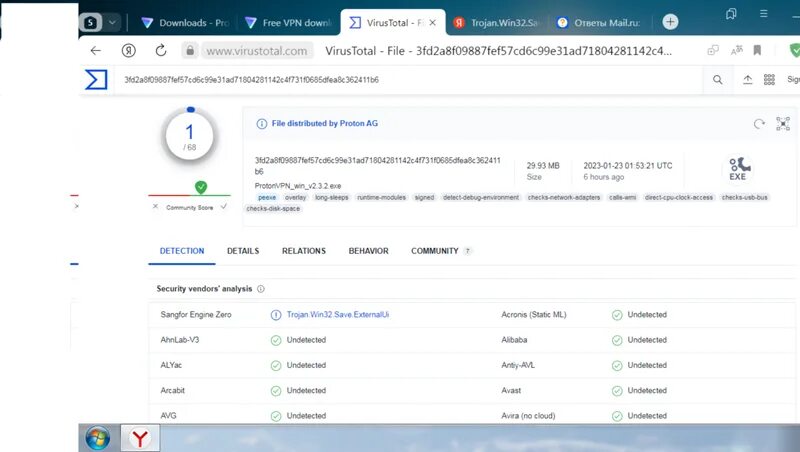Click the detect-debug-environment tag

click(481, 197)
